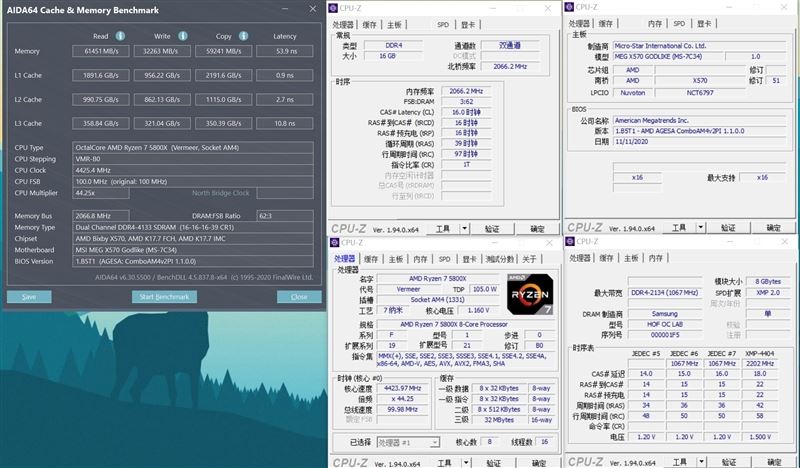Click Close button in AIDA64 benchmark
800x468 pixels.
(299, 297)
